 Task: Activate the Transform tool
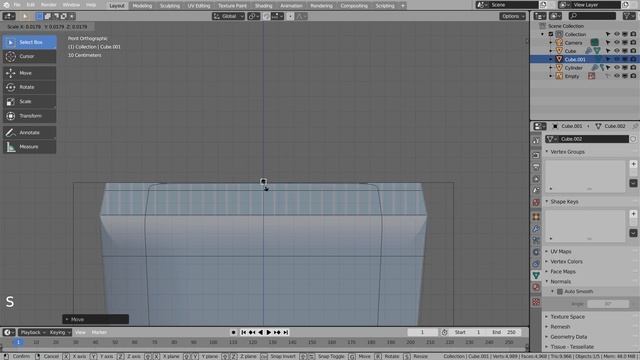[x=29, y=116]
